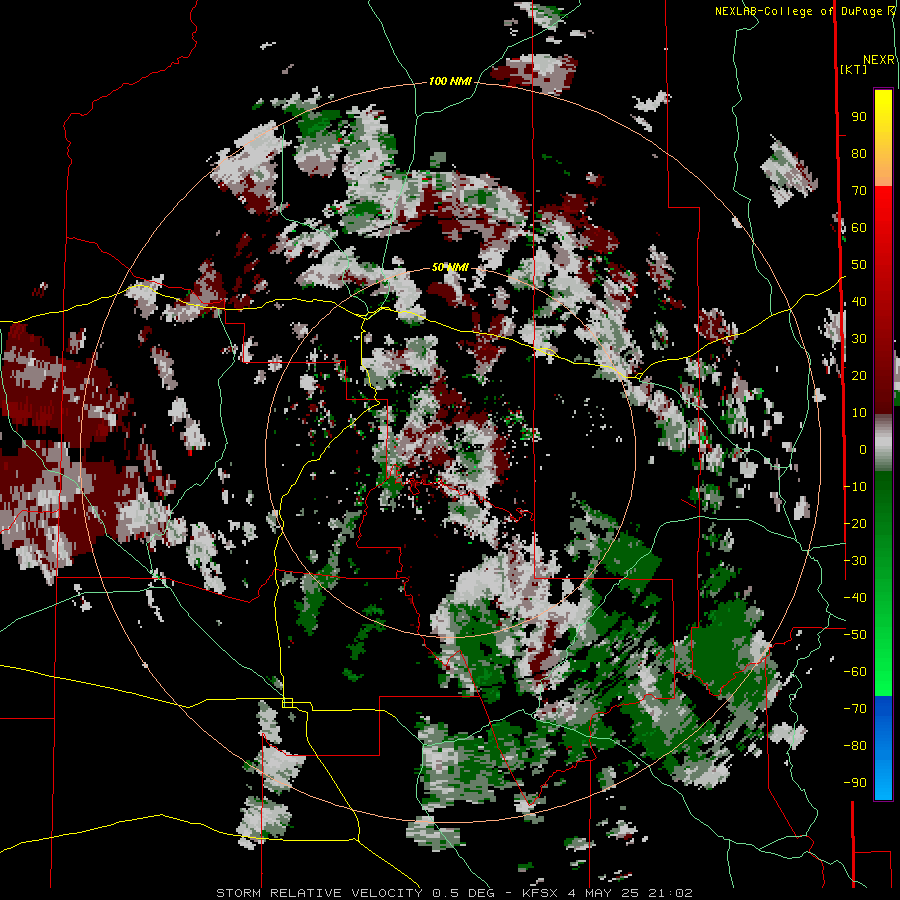This screenshot has width=900, height=900.
Task: Select the 70 value on velocity scale
Action: tap(859, 191)
